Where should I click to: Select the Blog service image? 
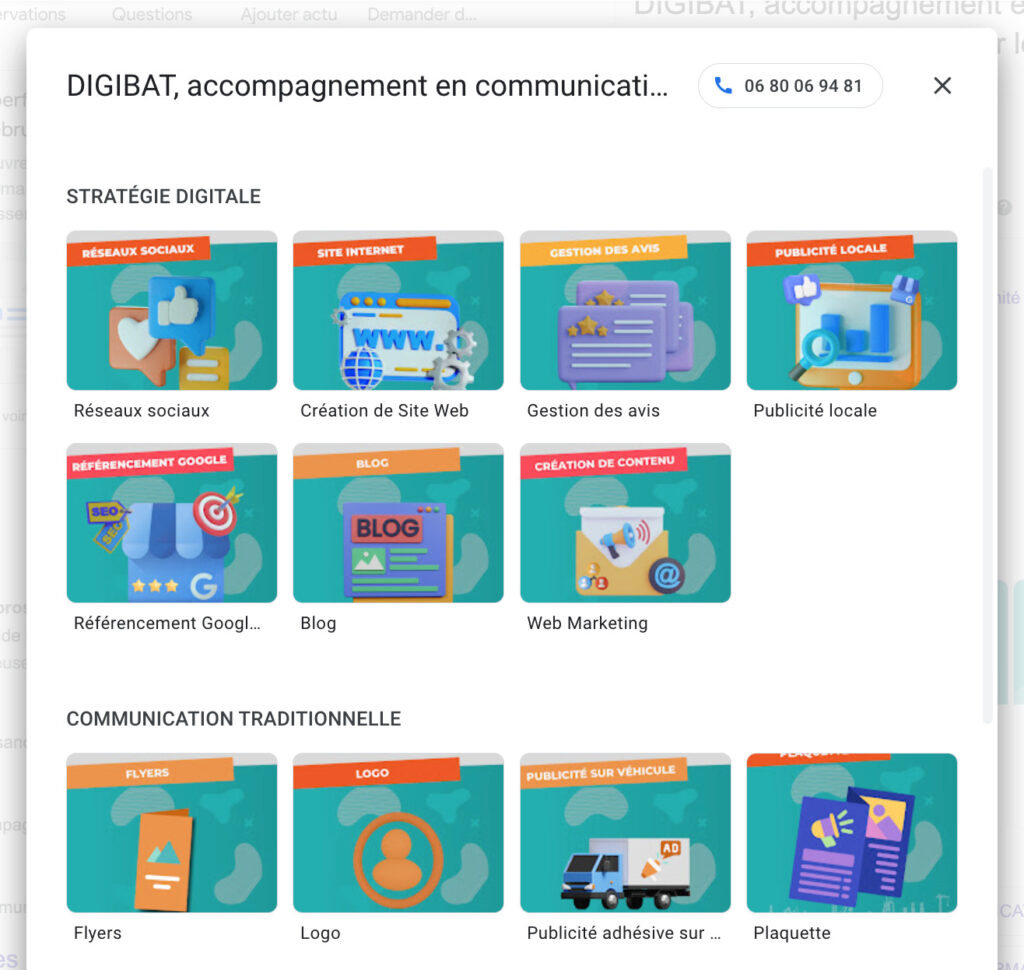click(398, 523)
